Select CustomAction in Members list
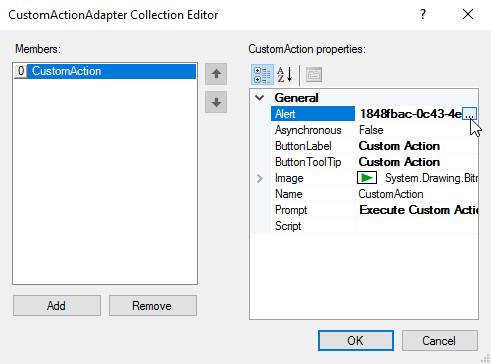Viewport: 491px width, 364px height. [105, 71]
